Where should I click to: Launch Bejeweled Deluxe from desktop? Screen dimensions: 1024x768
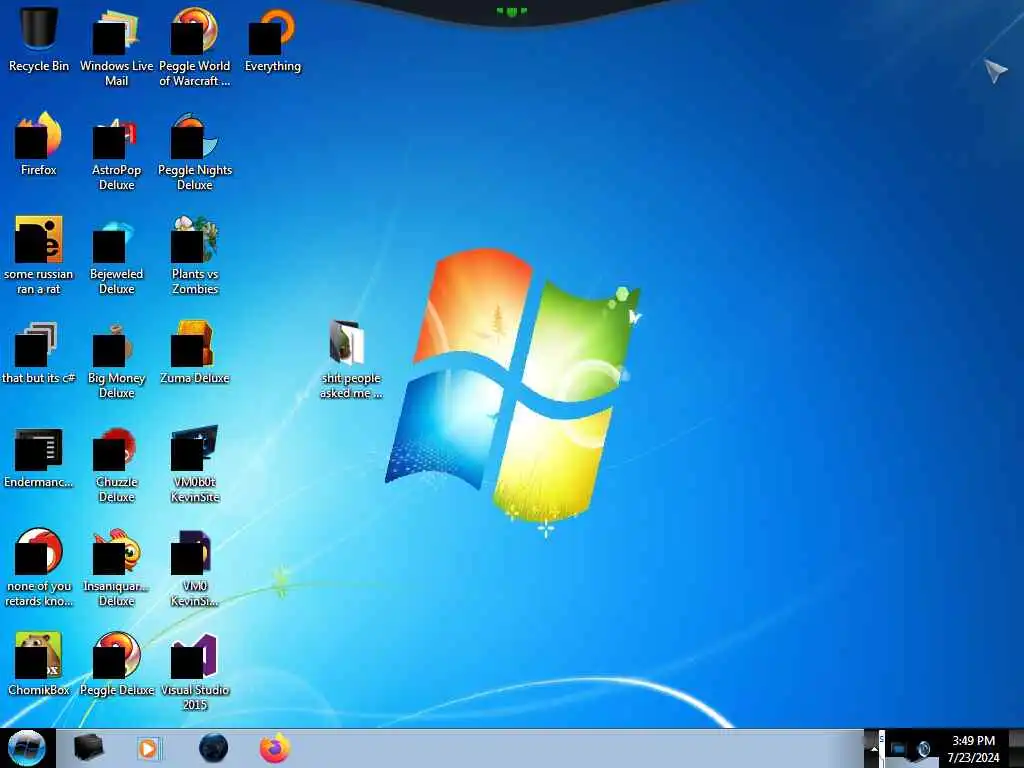coord(116,255)
